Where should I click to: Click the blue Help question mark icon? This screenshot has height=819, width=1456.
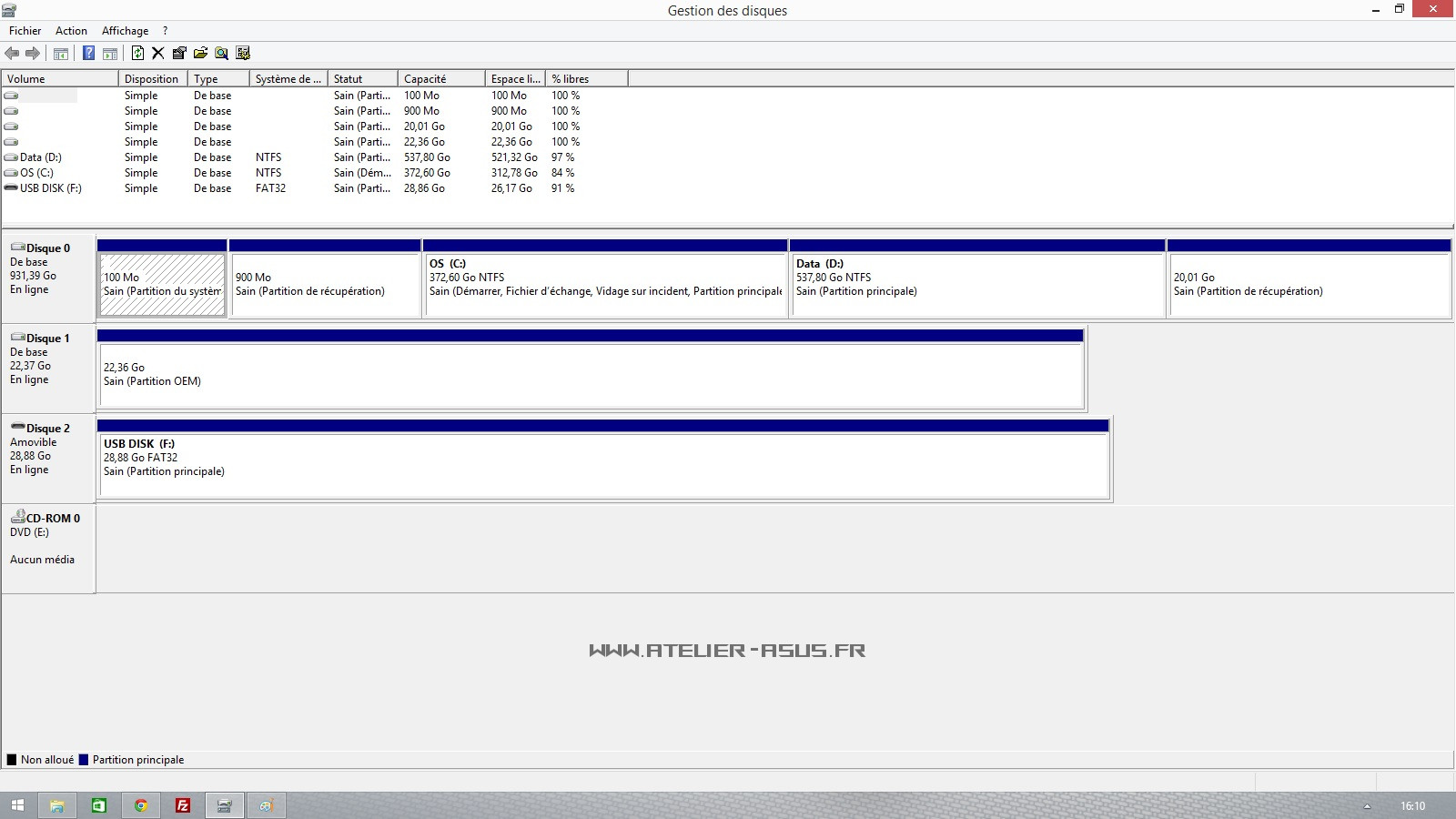[x=88, y=53]
